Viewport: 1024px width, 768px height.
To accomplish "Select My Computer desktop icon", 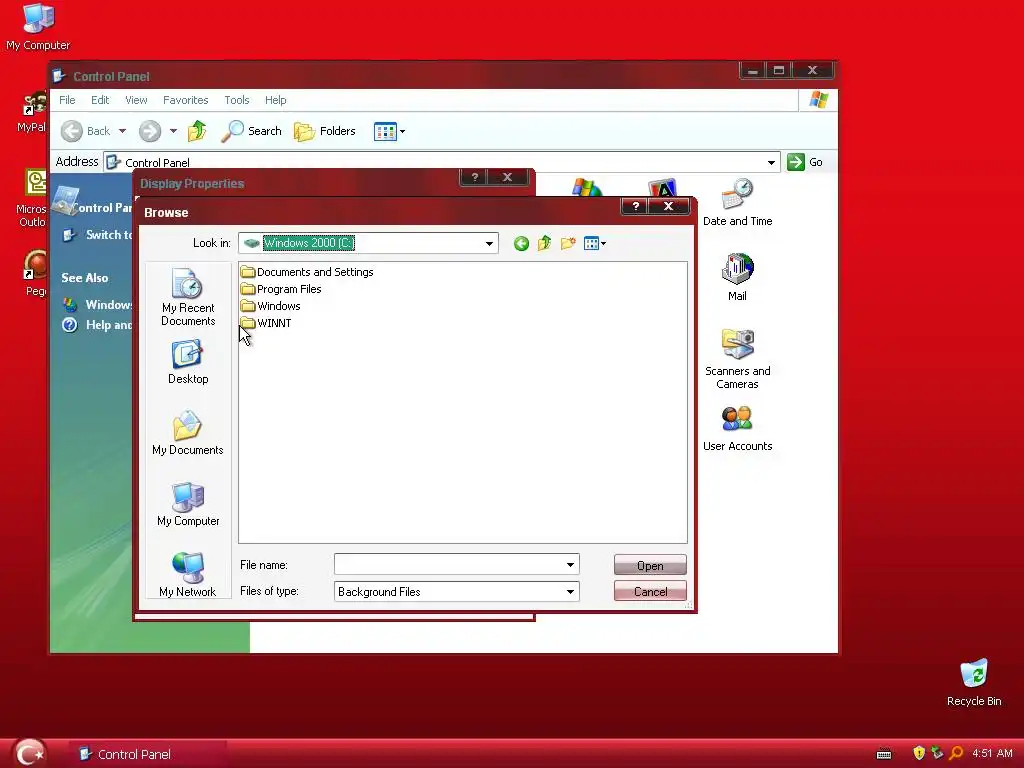I will pyautogui.click(x=38, y=27).
